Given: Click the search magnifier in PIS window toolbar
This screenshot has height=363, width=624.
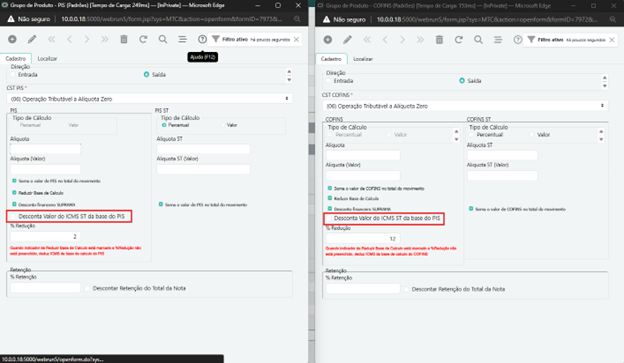Looking at the screenshot, I should (163, 39).
